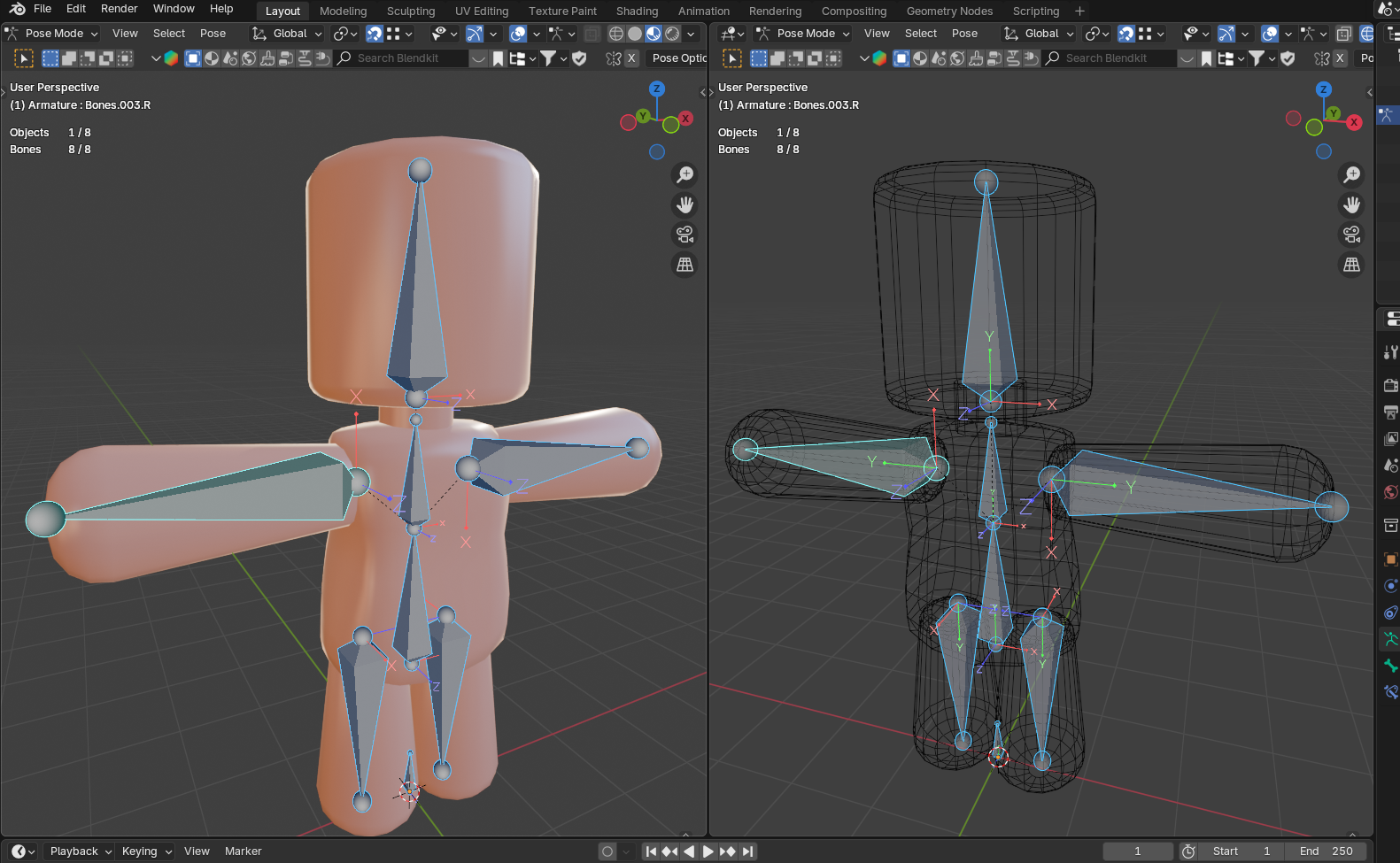The width and height of the screenshot is (1400, 863).
Task: Toggle auto keying record button
Action: coord(607,851)
